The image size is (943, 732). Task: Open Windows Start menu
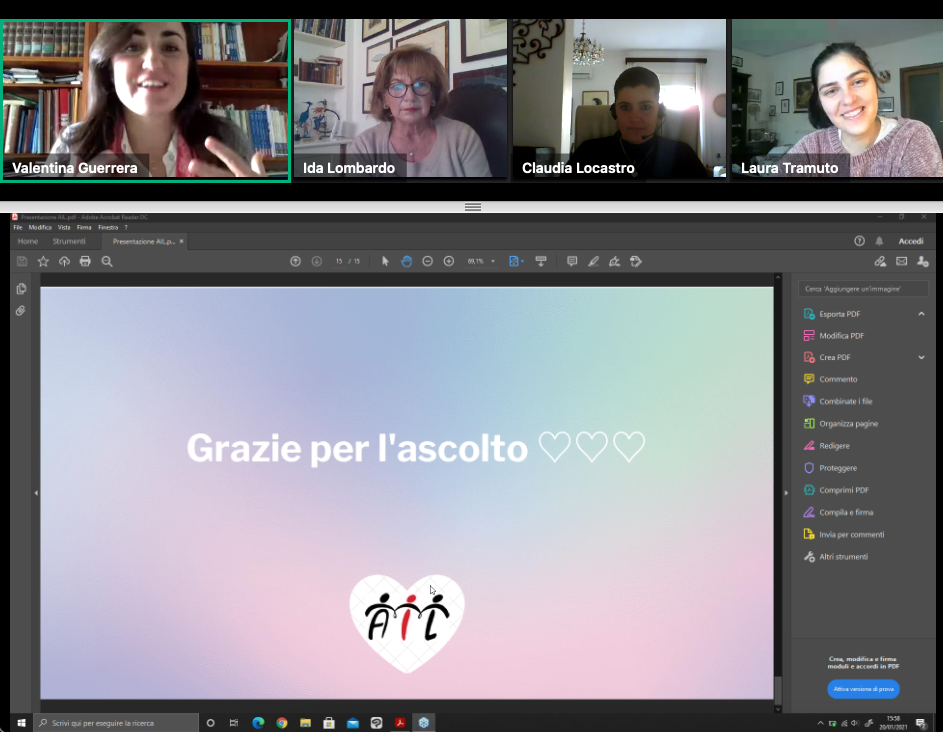(x=21, y=722)
